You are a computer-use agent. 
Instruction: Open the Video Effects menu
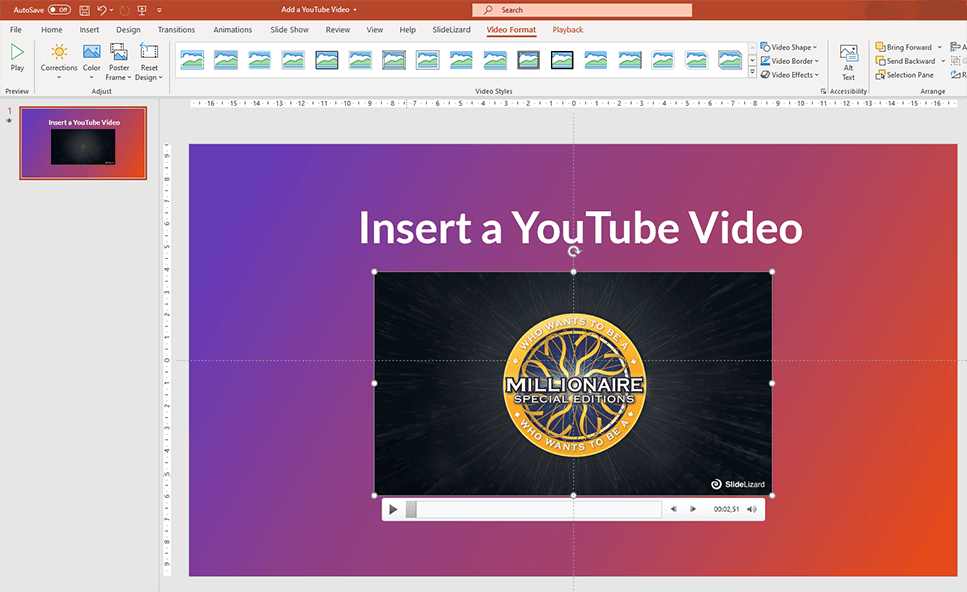coord(789,74)
